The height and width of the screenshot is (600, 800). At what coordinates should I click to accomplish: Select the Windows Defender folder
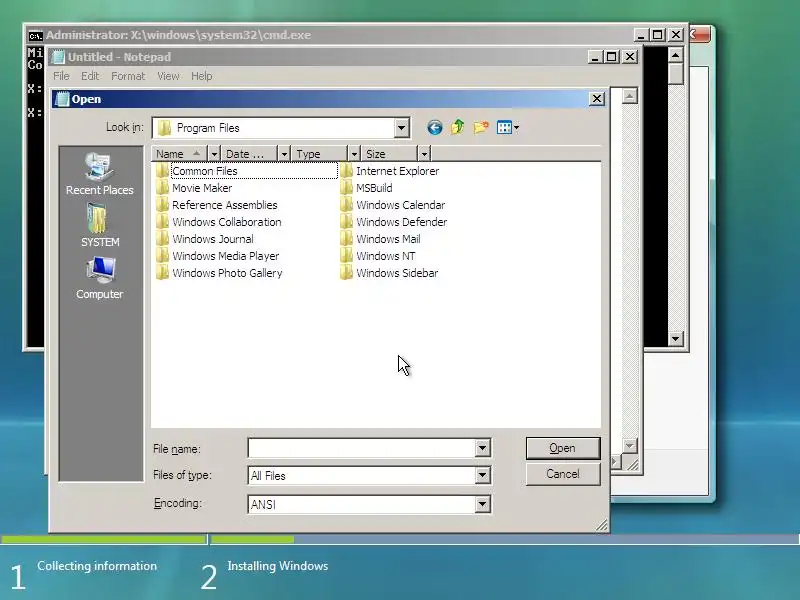(393, 222)
